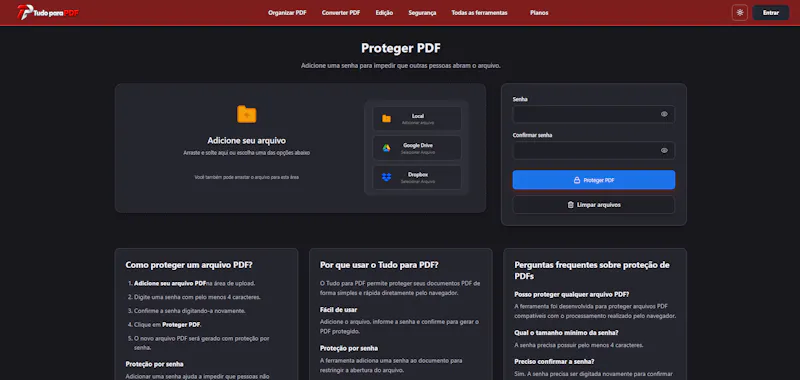Click 'Como proteger um arquivo PDF?' heading

(x=189, y=265)
